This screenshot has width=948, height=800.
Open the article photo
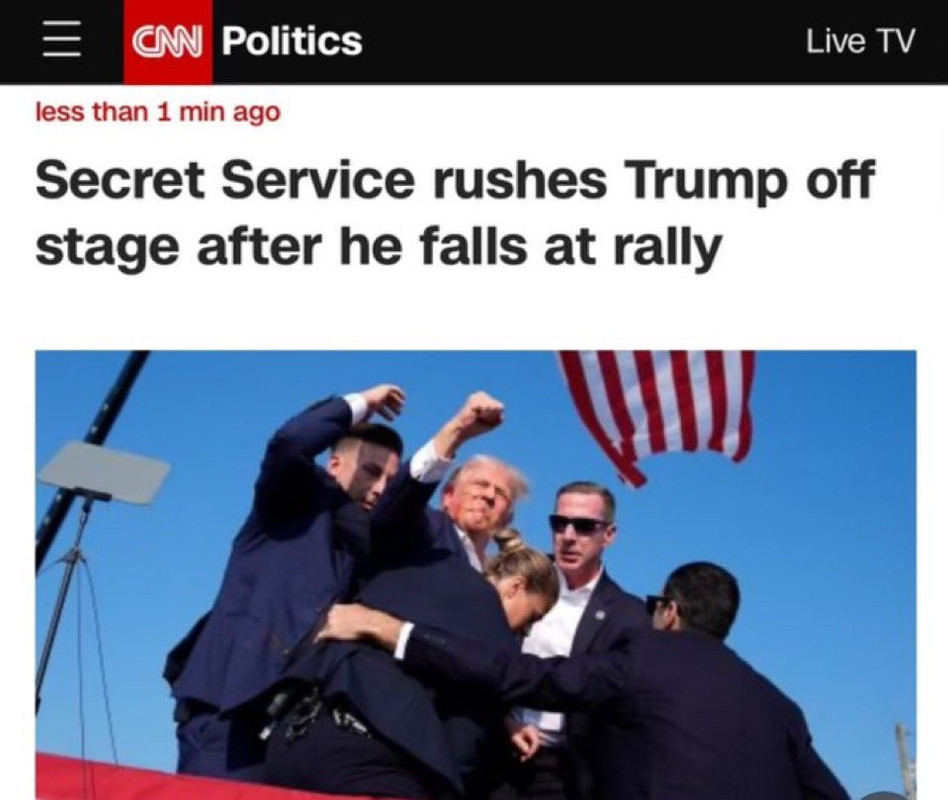click(x=476, y=574)
